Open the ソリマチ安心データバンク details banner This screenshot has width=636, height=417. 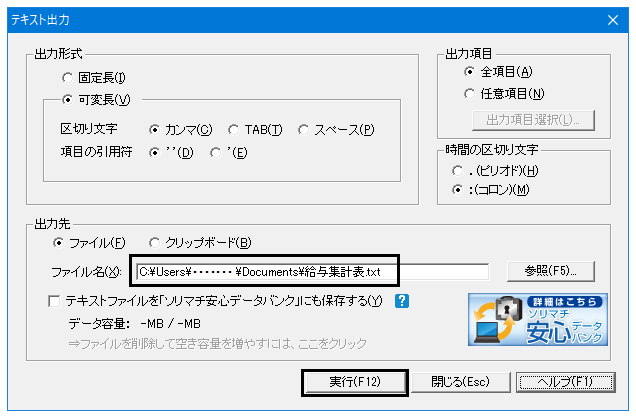pos(537,319)
